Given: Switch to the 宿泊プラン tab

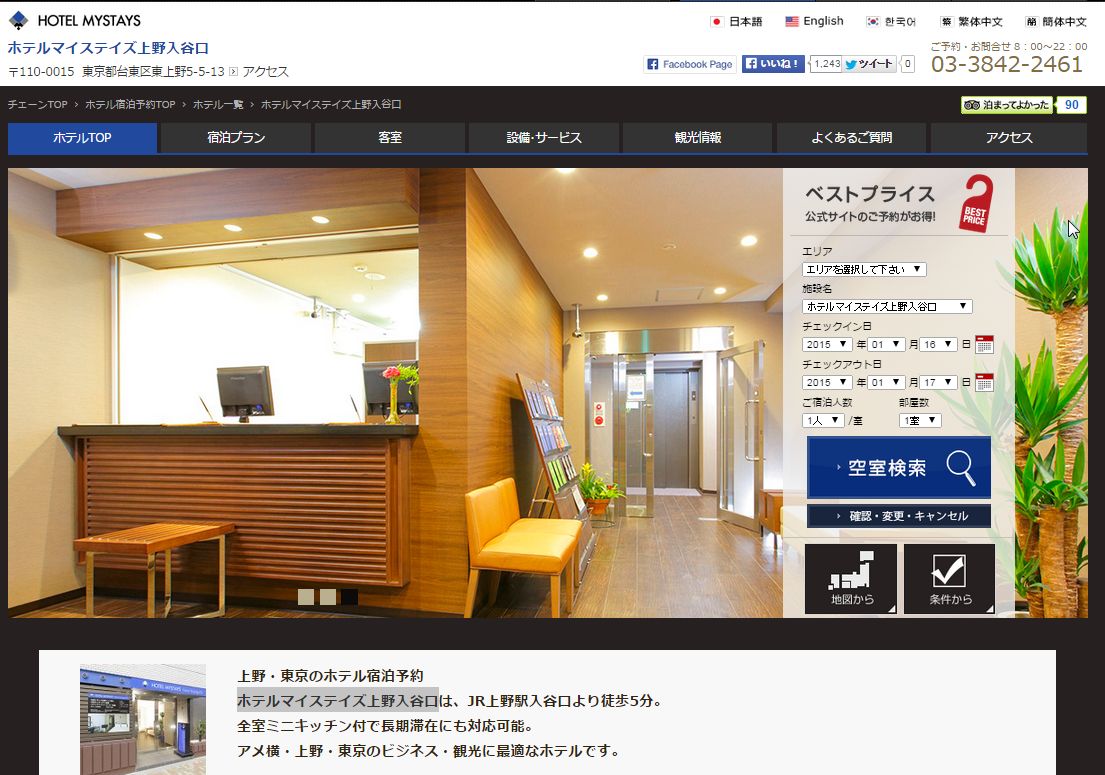Looking at the screenshot, I should 236,138.
